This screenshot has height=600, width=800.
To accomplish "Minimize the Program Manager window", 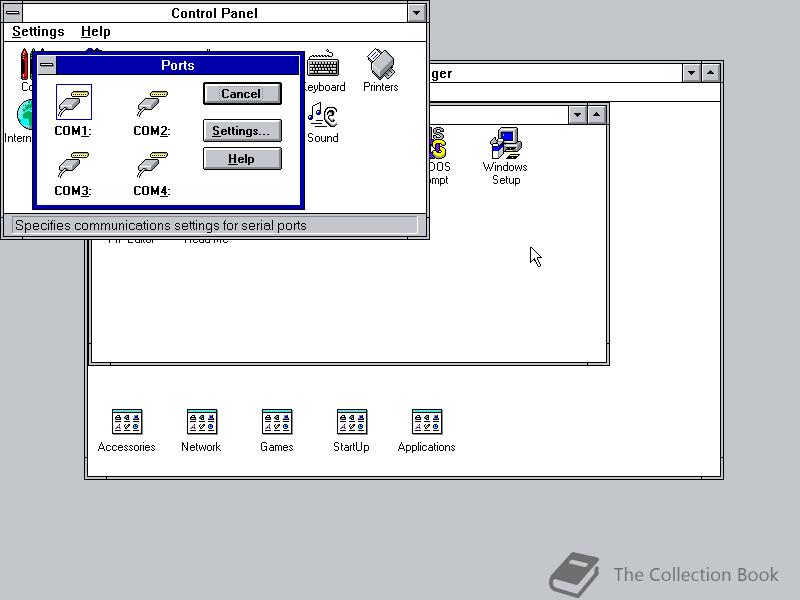I will (691, 73).
